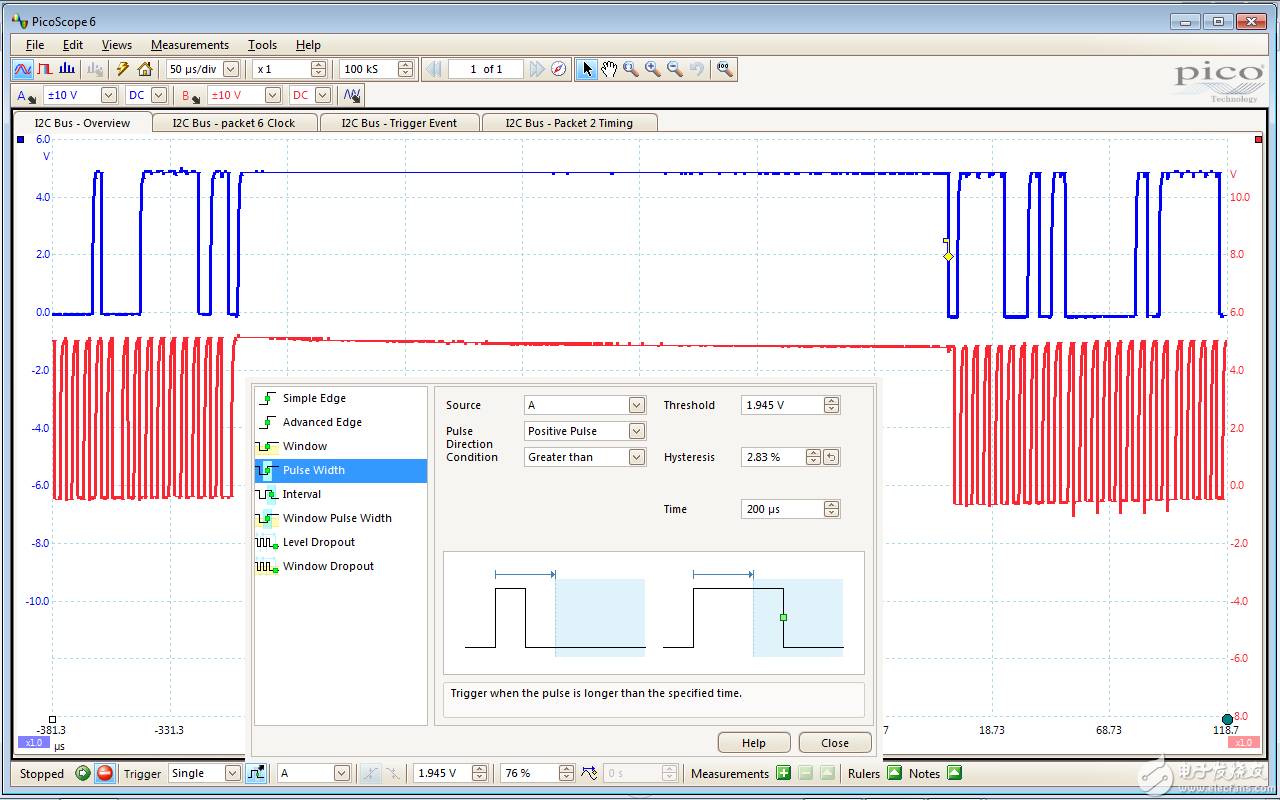
Task: Click the green start capture button
Action: [83, 773]
